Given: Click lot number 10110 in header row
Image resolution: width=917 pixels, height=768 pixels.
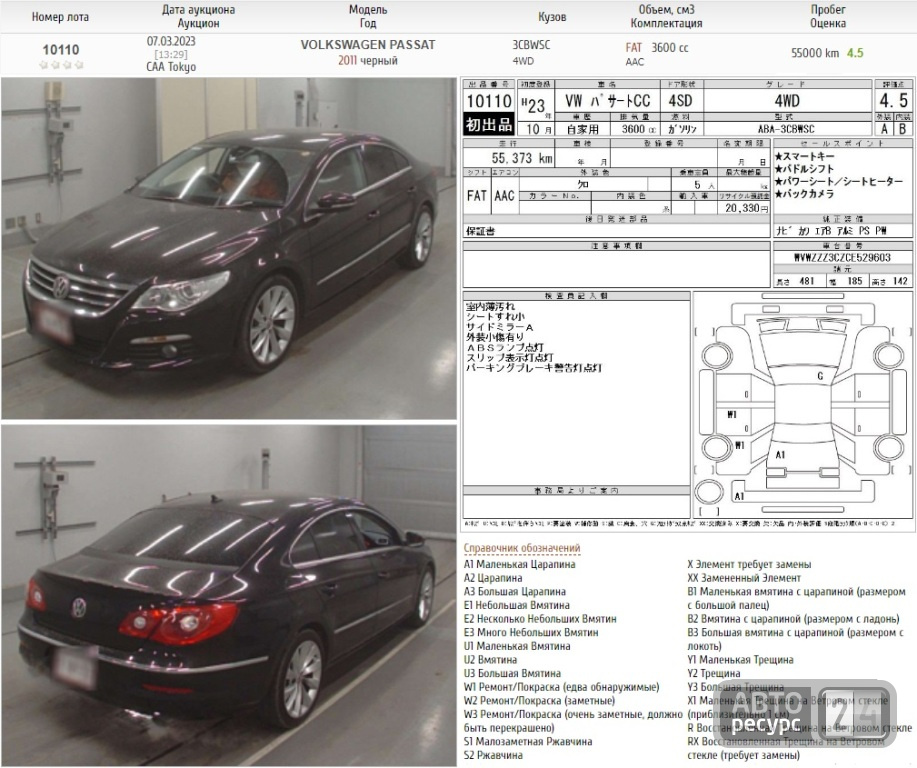Looking at the screenshot, I should pos(61,50).
